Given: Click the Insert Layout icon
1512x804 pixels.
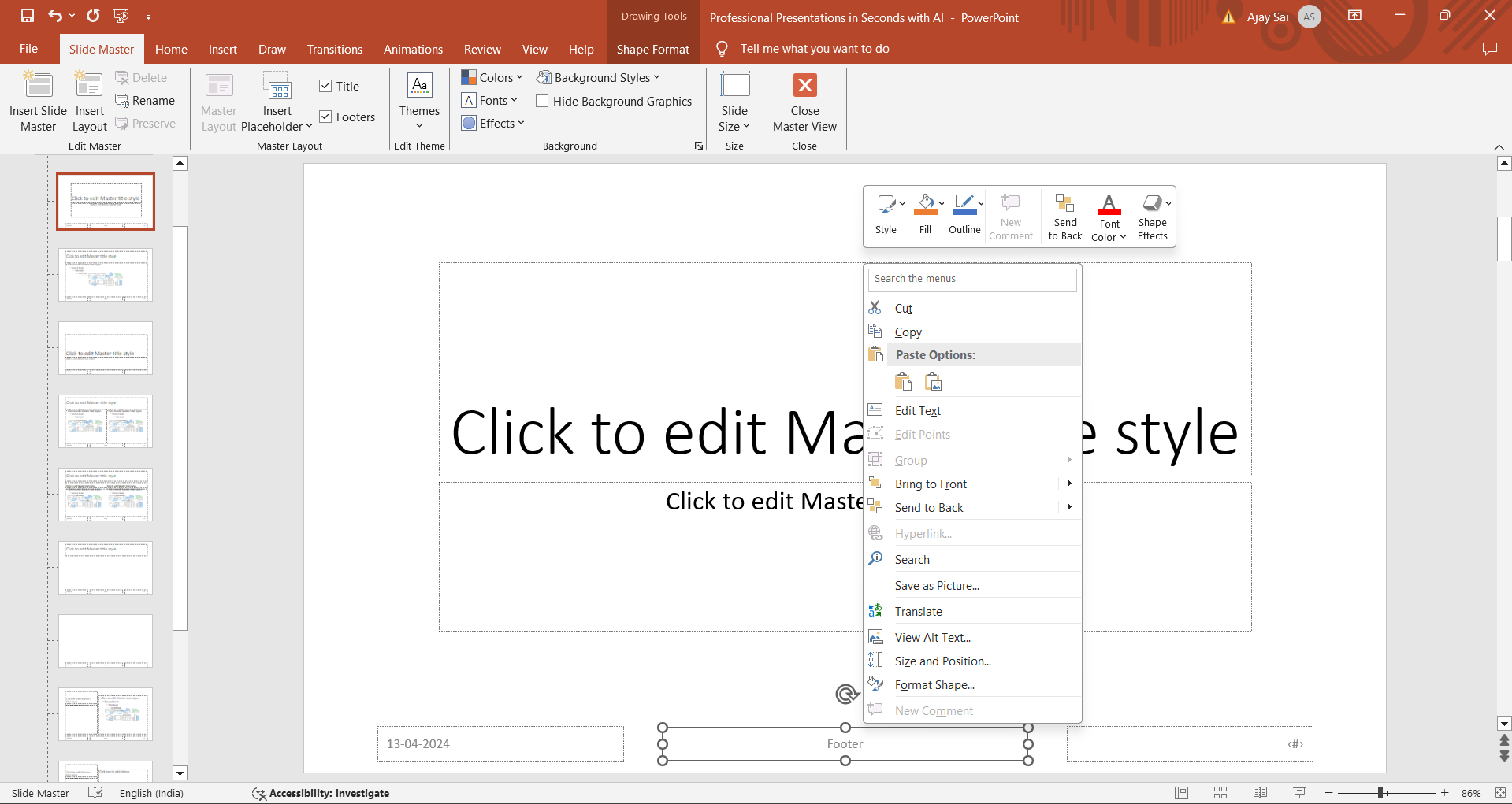Looking at the screenshot, I should click(x=89, y=87).
